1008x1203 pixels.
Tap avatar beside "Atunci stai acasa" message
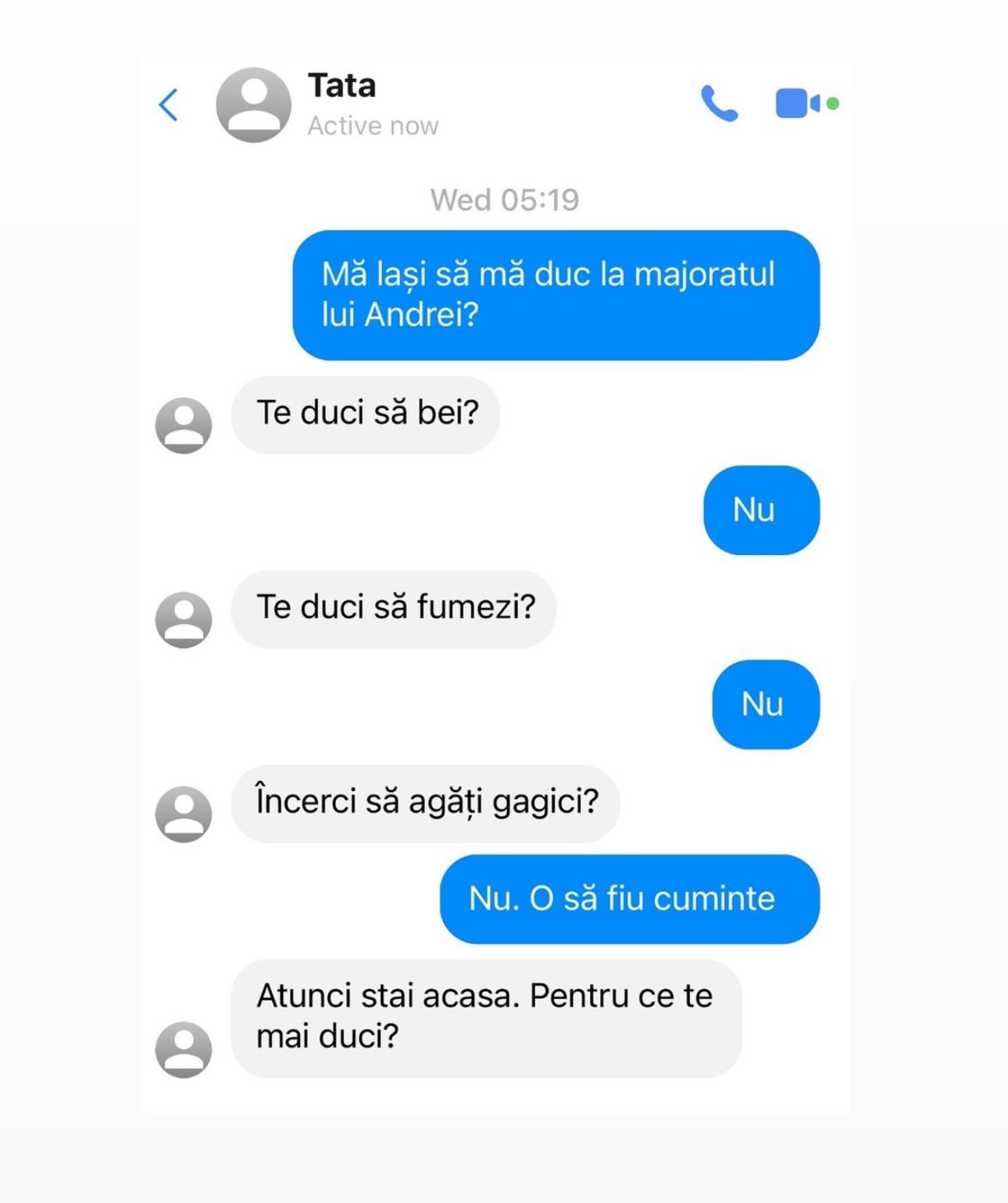coord(184,1050)
